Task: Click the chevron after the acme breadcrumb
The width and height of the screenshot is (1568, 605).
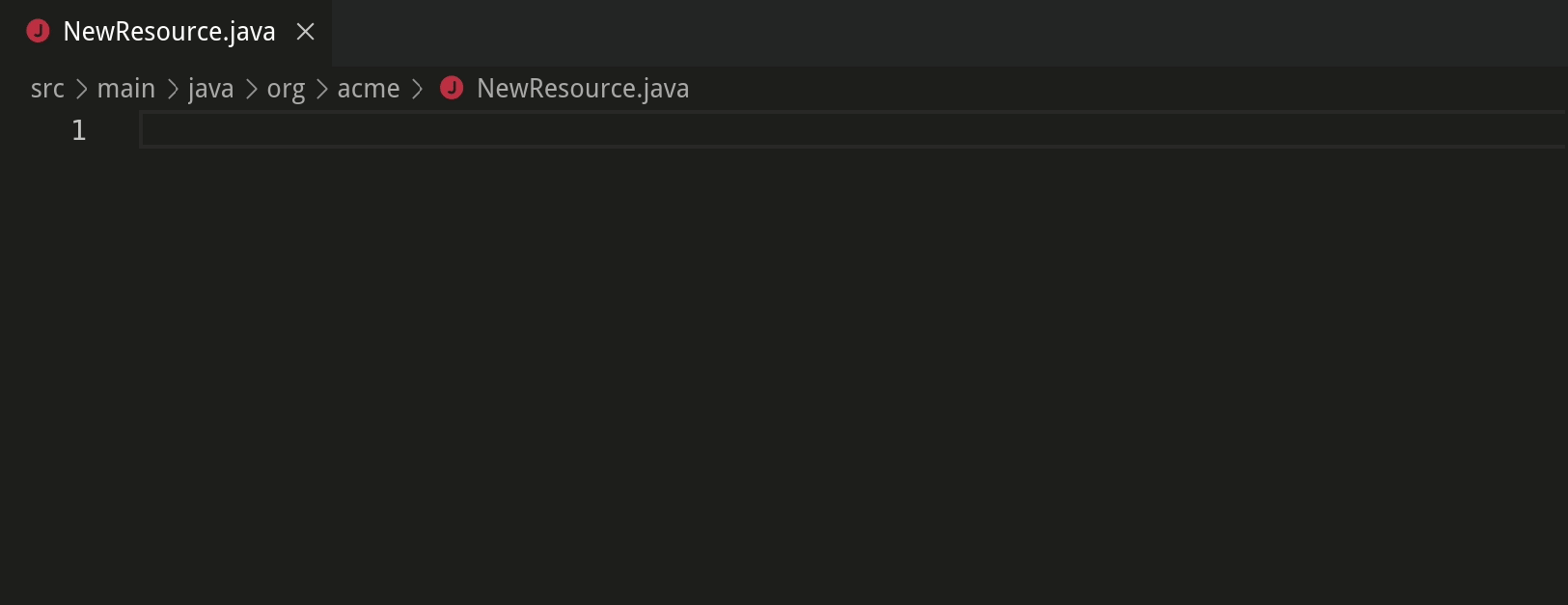Action: tap(417, 88)
